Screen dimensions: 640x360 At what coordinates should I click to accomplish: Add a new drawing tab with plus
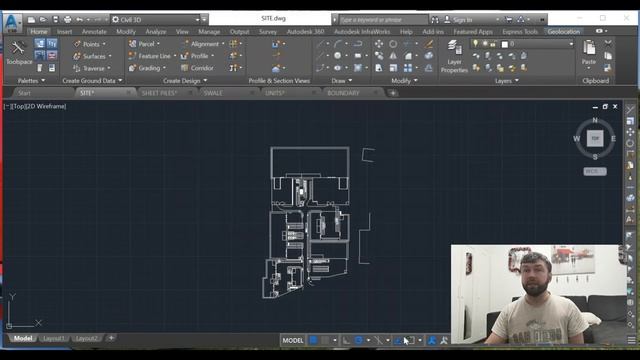(x=393, y=93)
